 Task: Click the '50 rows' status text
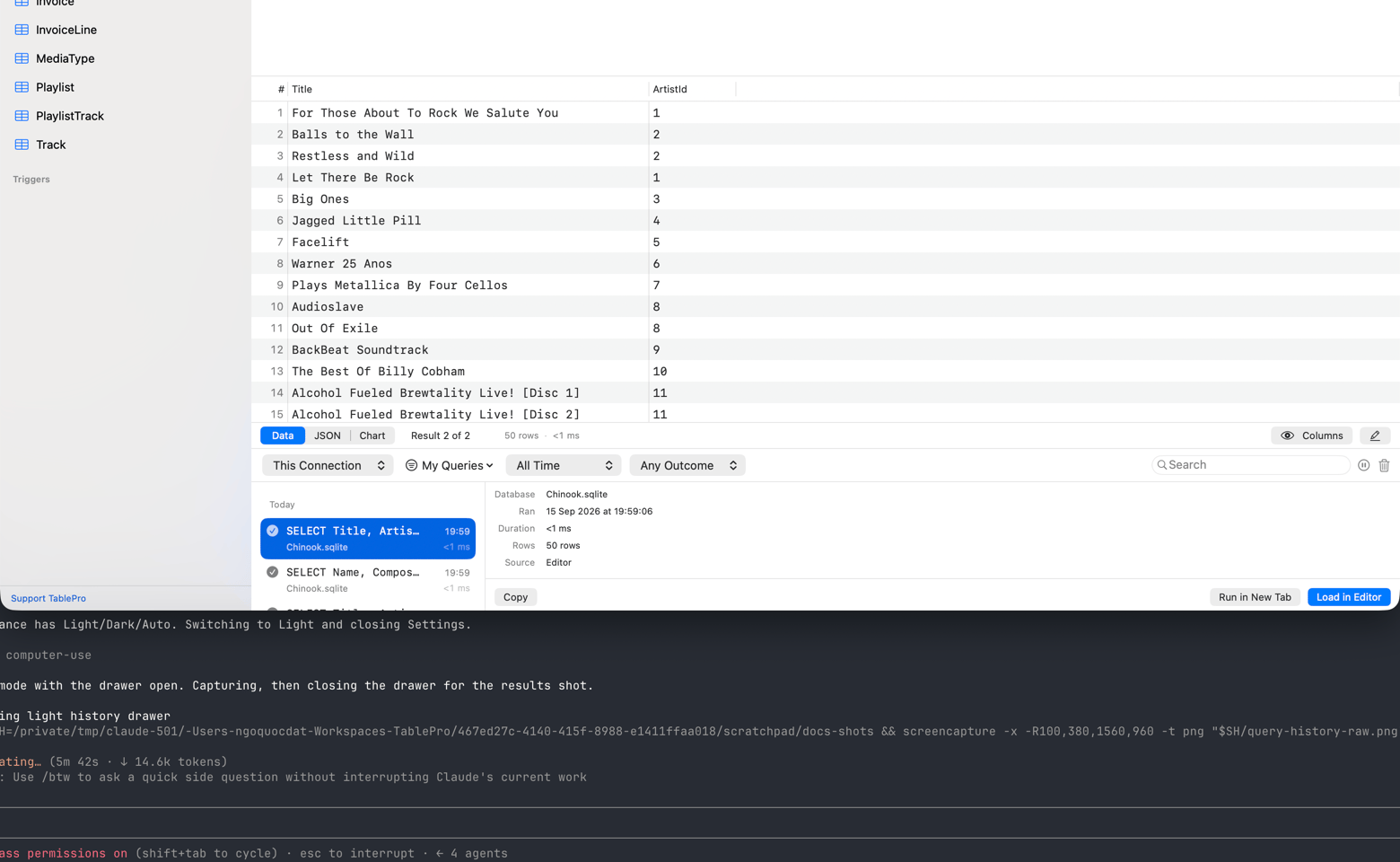coord(521,435)
